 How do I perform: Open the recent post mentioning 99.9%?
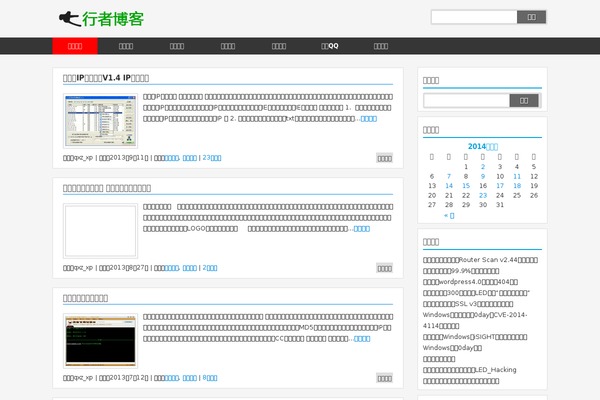click(461, 271)
